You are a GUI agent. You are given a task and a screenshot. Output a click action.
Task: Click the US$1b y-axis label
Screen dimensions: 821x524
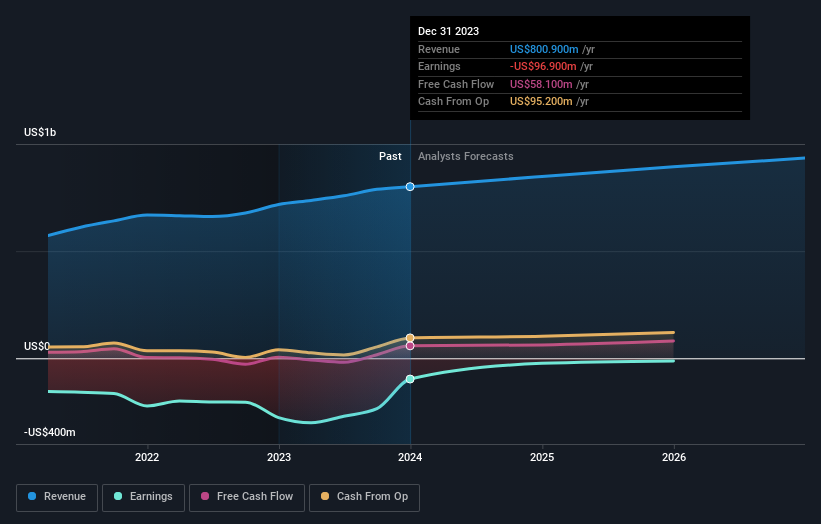coord(40,132)
